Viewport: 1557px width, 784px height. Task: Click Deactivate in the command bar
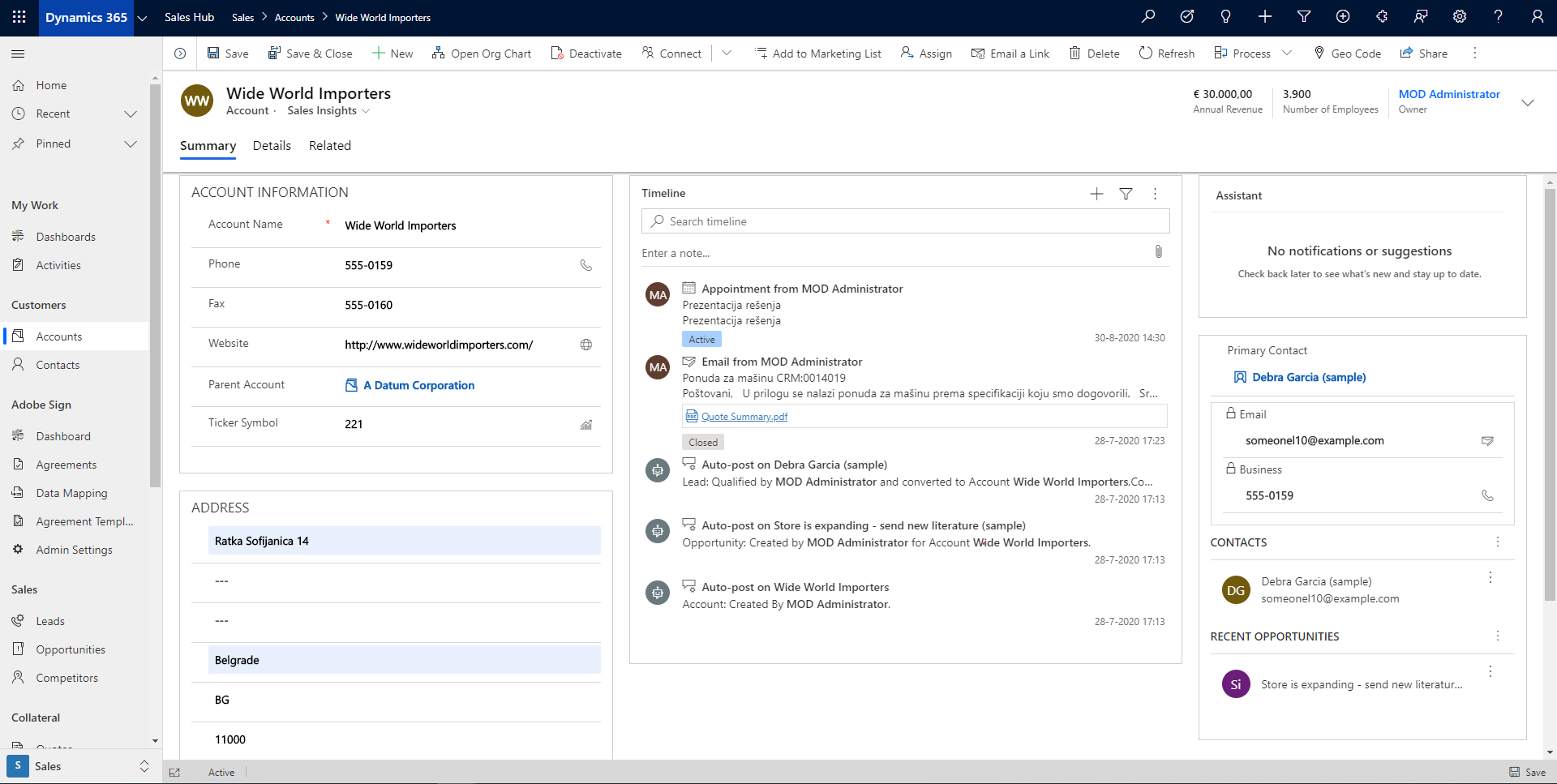(x=586, y=54)
